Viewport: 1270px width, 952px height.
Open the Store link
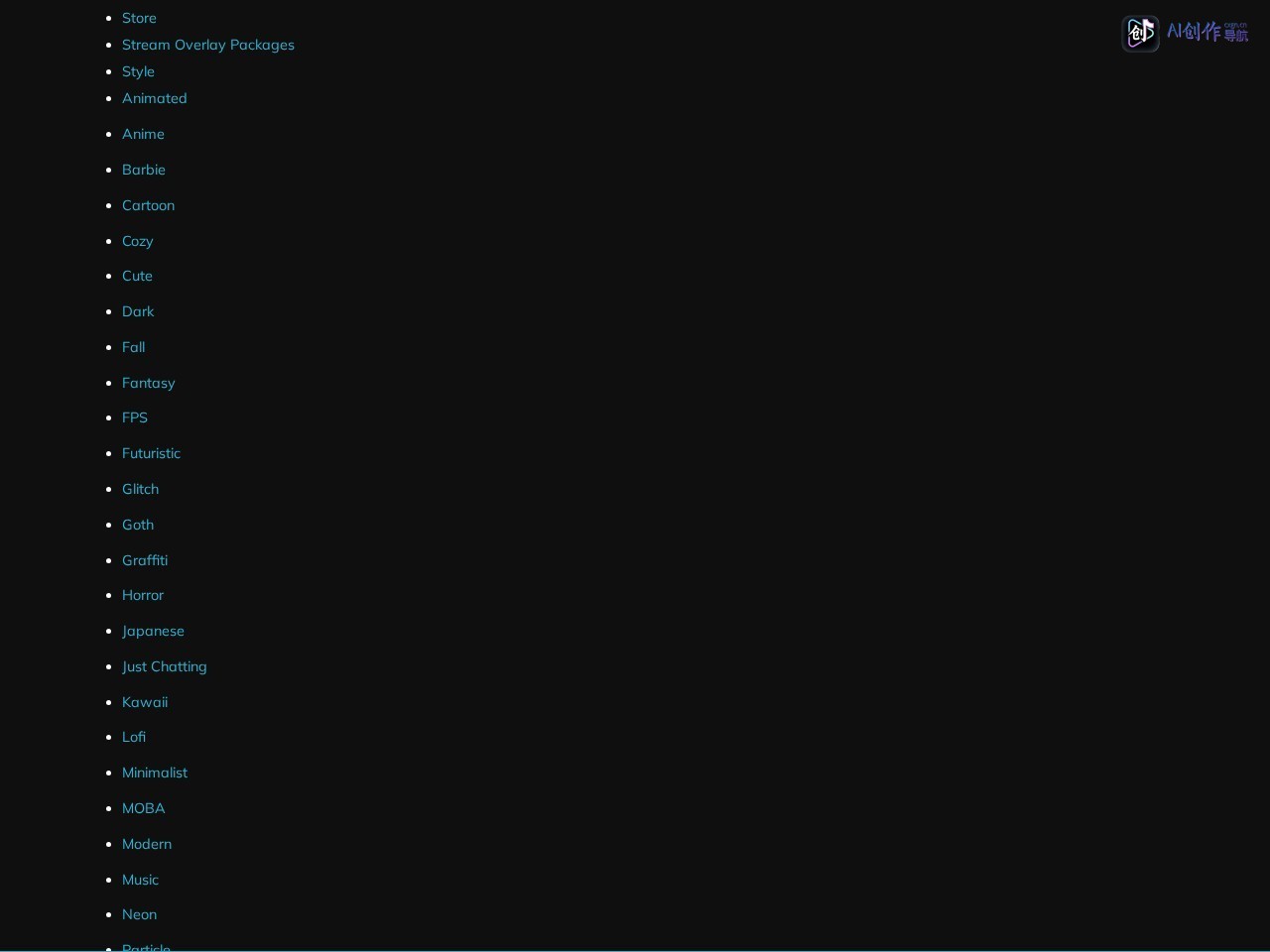point(139,18)
